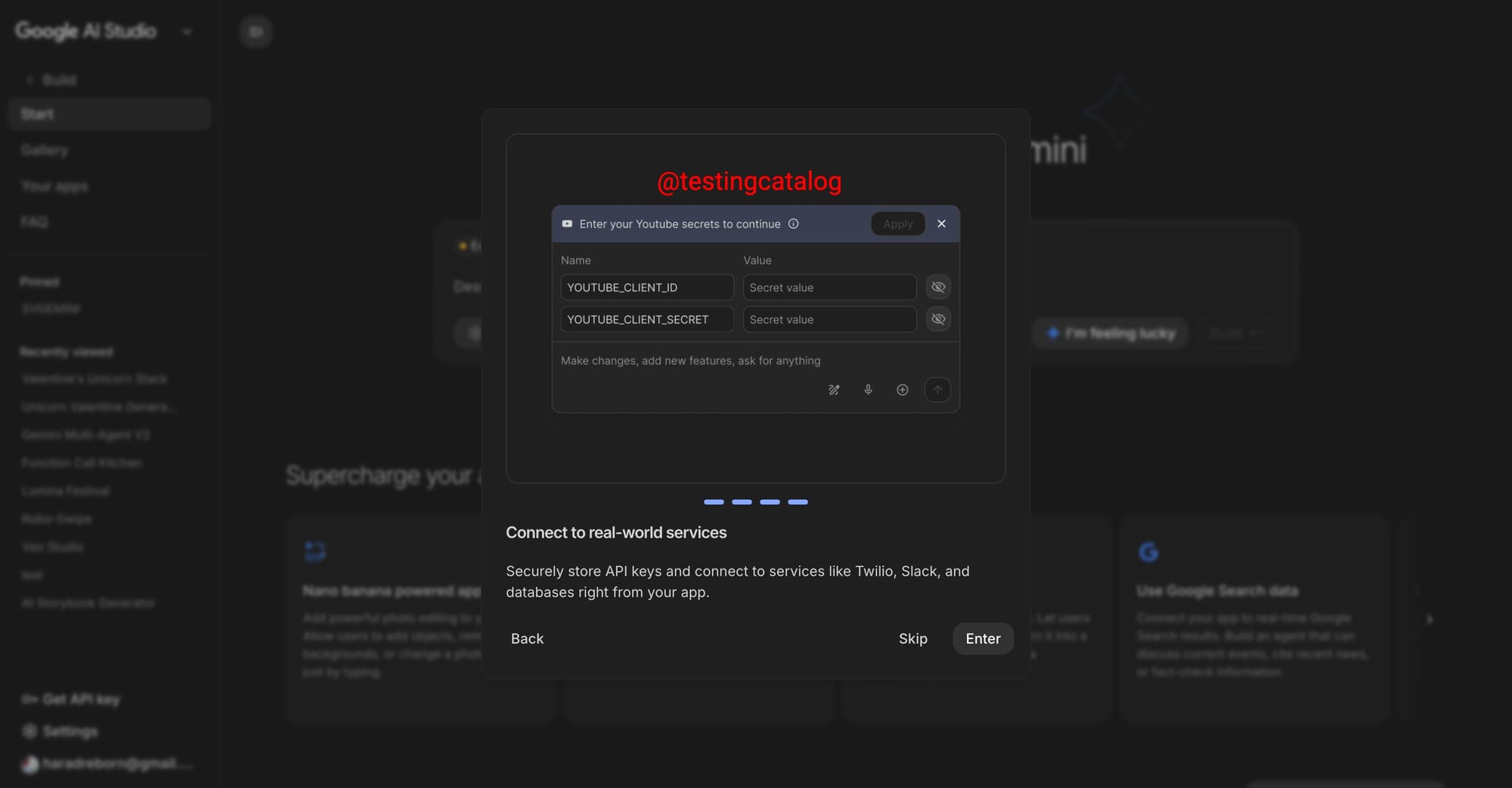Select the second carousel progress indicator
The width and height of the screenshot is (1512, 788).
click(742, 501)
